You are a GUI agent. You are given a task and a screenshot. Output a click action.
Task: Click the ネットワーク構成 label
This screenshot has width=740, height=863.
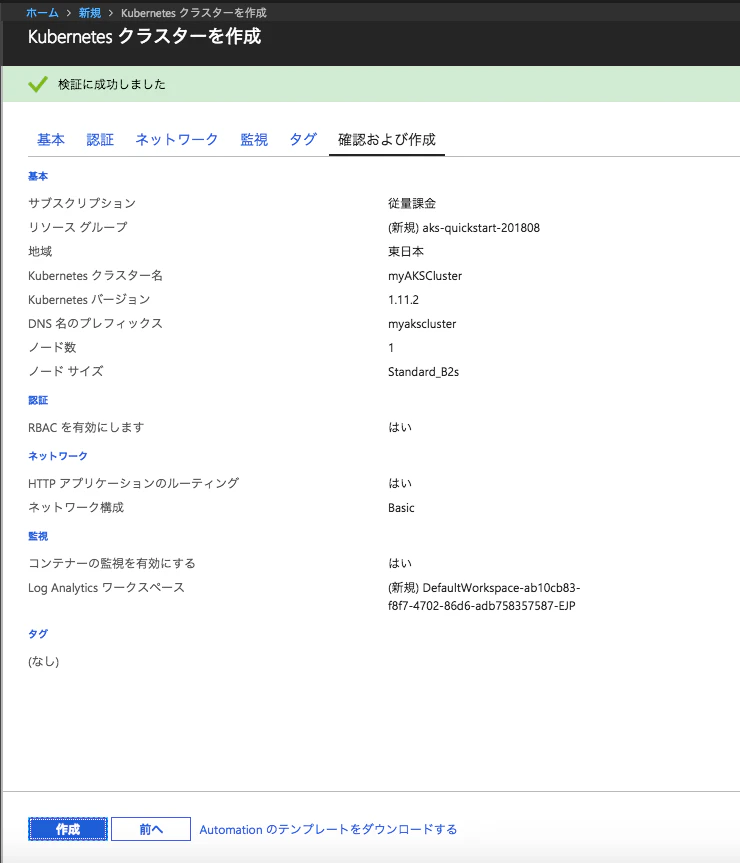pos(76,507)
